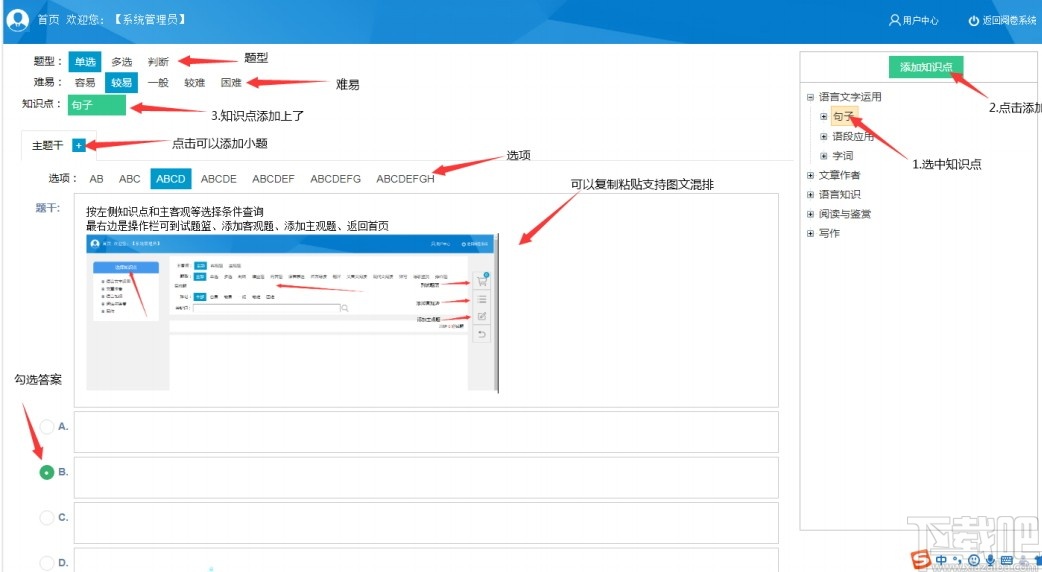Click into option A text field
The image size is (1042, 572).
(426, 432)
